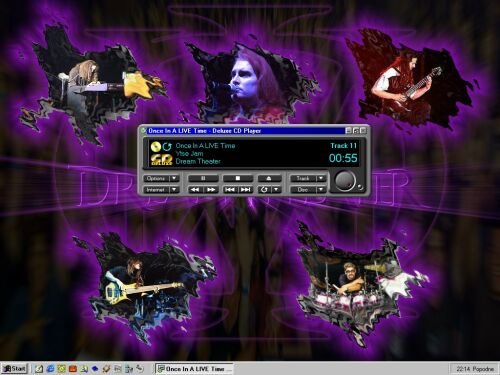Click album title 'Once In A LIVE Time' in display
The image size is (500, 375).
[205, 146]
